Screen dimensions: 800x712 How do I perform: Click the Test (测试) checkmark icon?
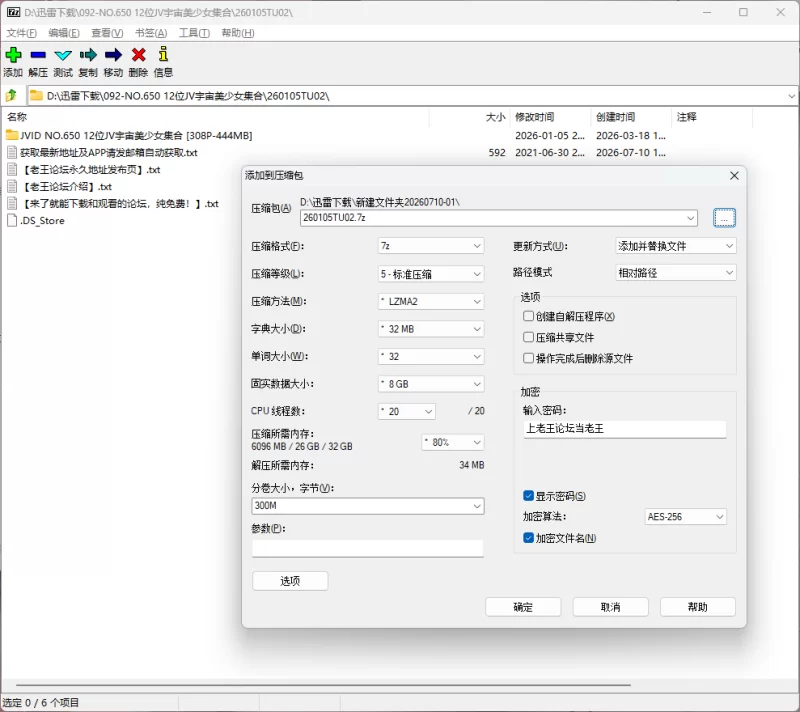(63, 55)
